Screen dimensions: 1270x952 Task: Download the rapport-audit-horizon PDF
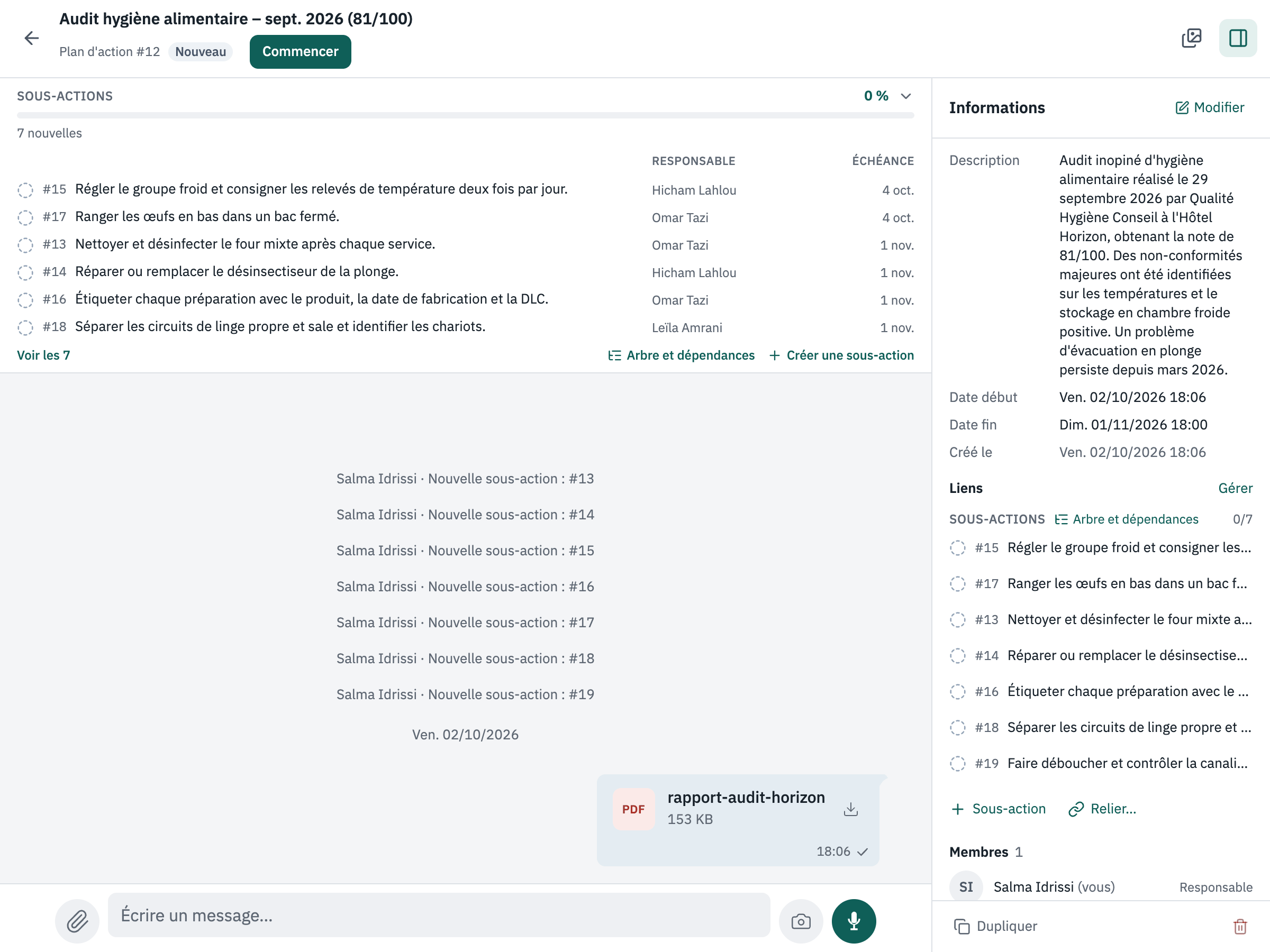coord(851,809)
